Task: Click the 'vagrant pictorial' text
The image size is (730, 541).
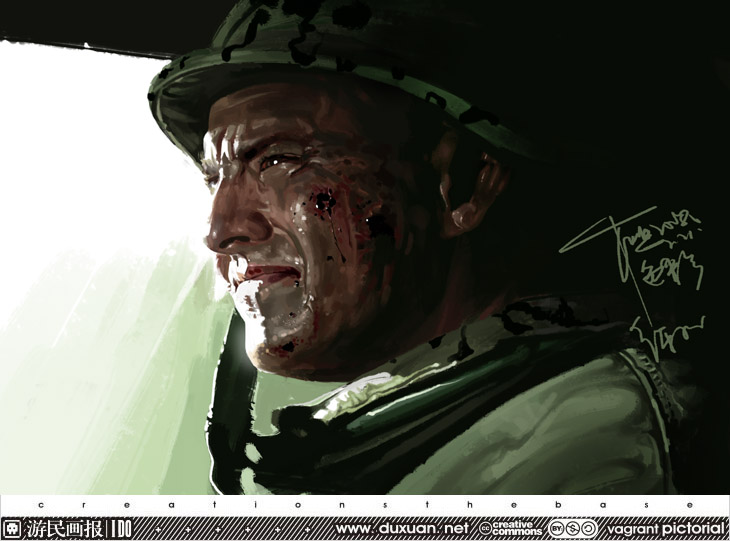Action: (x=666, y=529)
